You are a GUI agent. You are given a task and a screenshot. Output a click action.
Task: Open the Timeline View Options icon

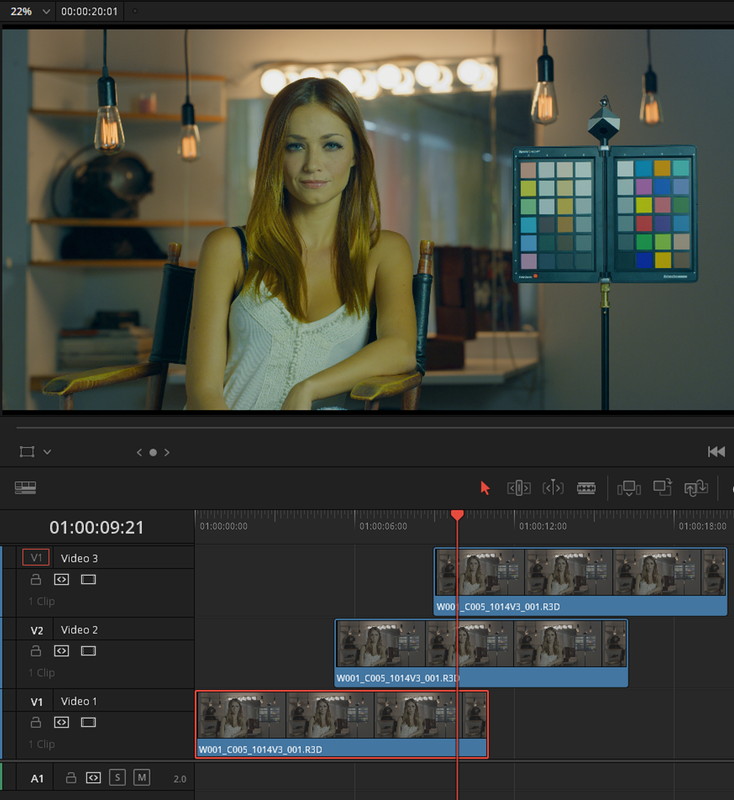[26, 488]
